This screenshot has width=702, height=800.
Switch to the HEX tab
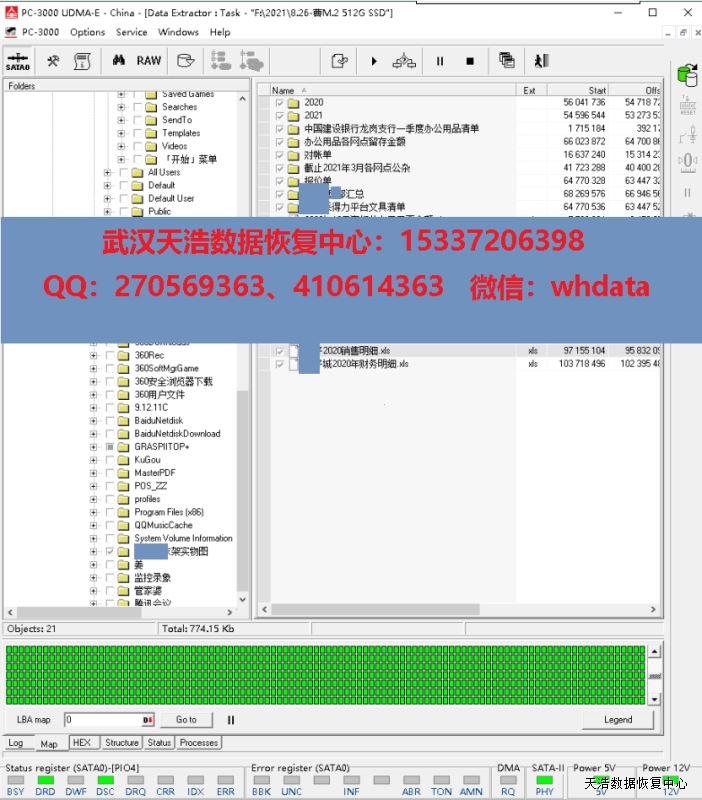click(x=82, y=743)
